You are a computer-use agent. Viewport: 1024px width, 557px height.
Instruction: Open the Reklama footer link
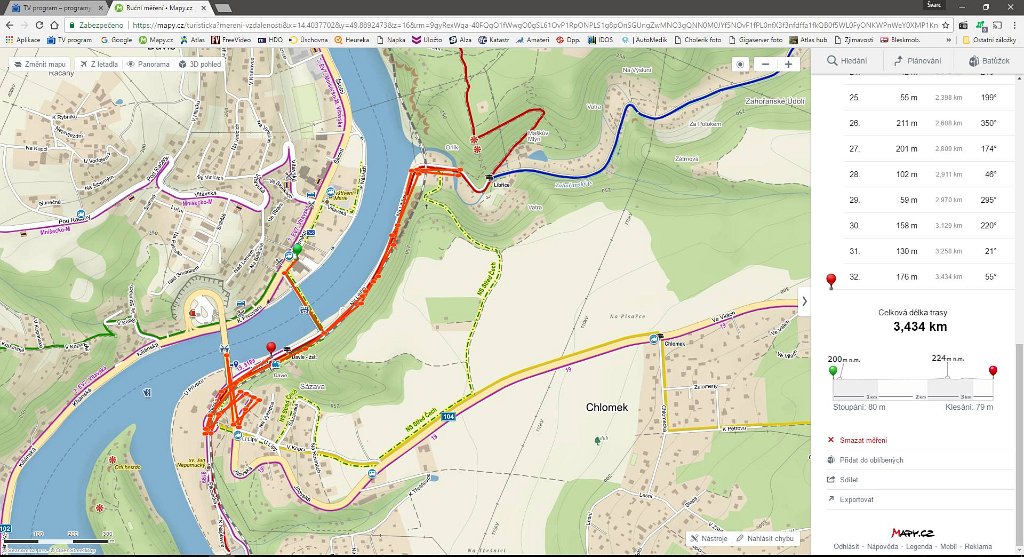pyautogui.click(x=978, y=547)
